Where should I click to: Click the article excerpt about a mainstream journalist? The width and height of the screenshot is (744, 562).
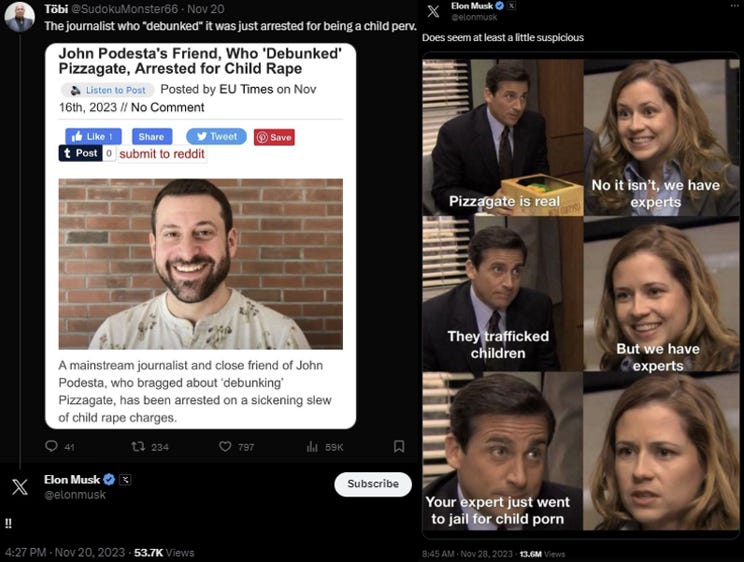[x=195, y=392]
